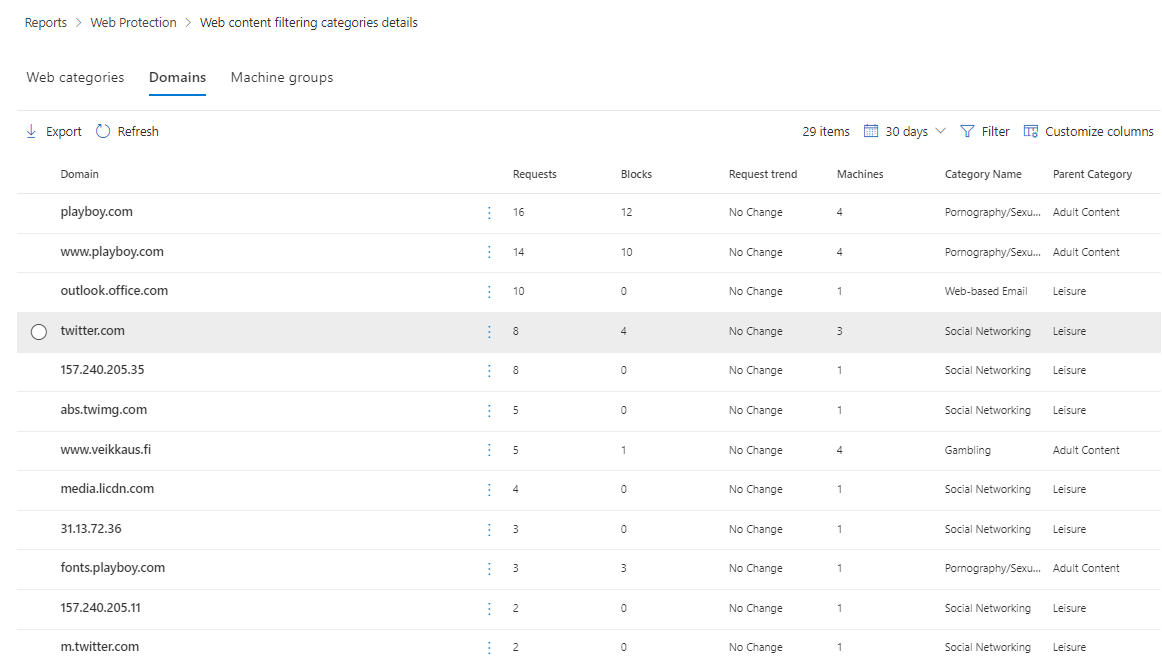The height and width of the screenshot is (661, 1162).
Task: Switch to the Web categories tab
Action: click(74, 77)
